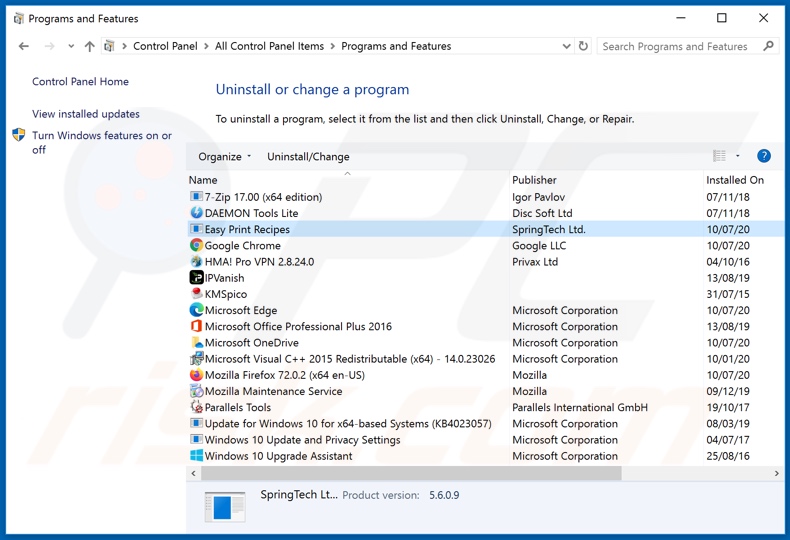Click the Mozilla Firefox icon
The image size is (790, 540).
[x=196, y=375]
